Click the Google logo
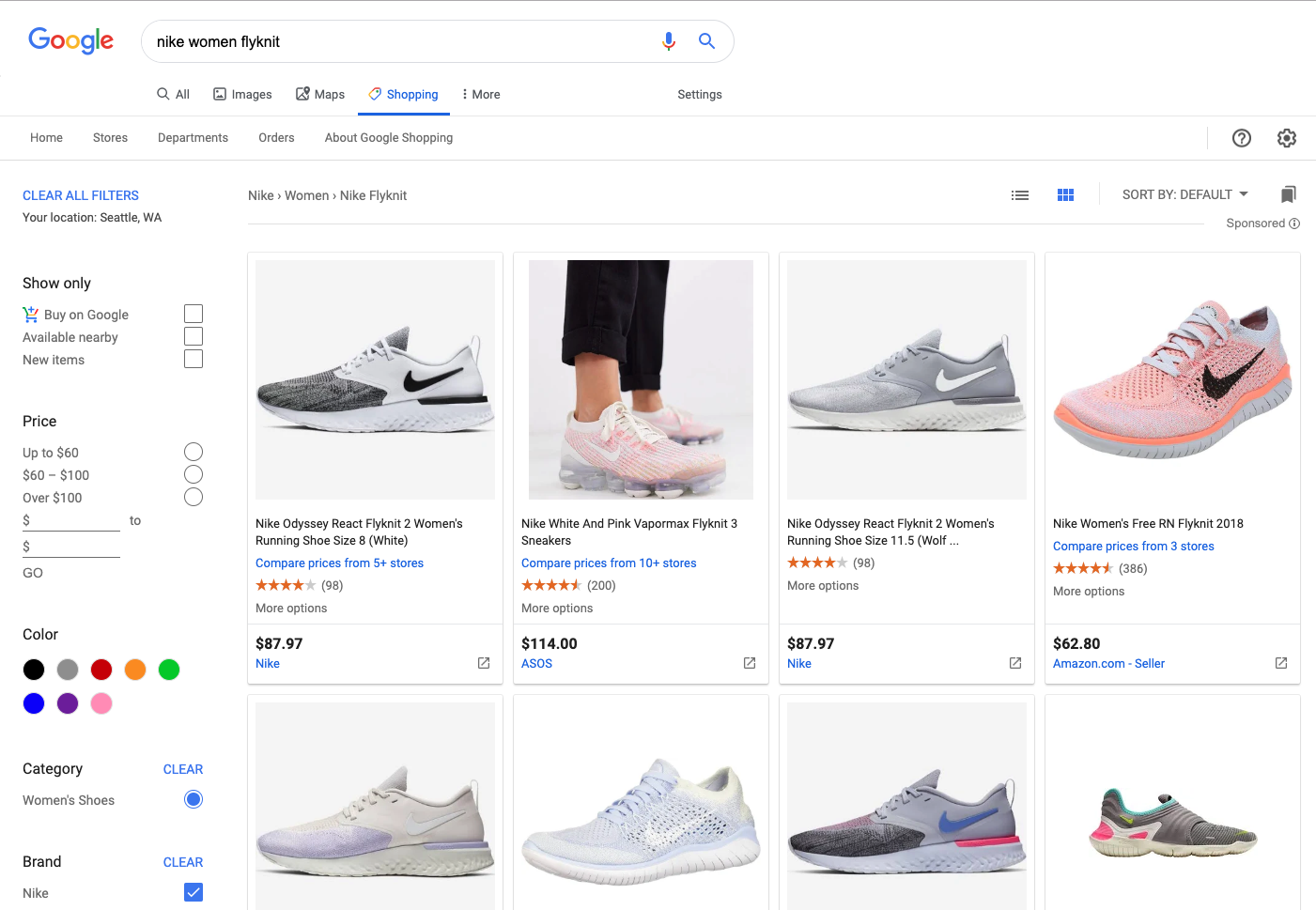 pyautogui.click(x=70, y=40)
